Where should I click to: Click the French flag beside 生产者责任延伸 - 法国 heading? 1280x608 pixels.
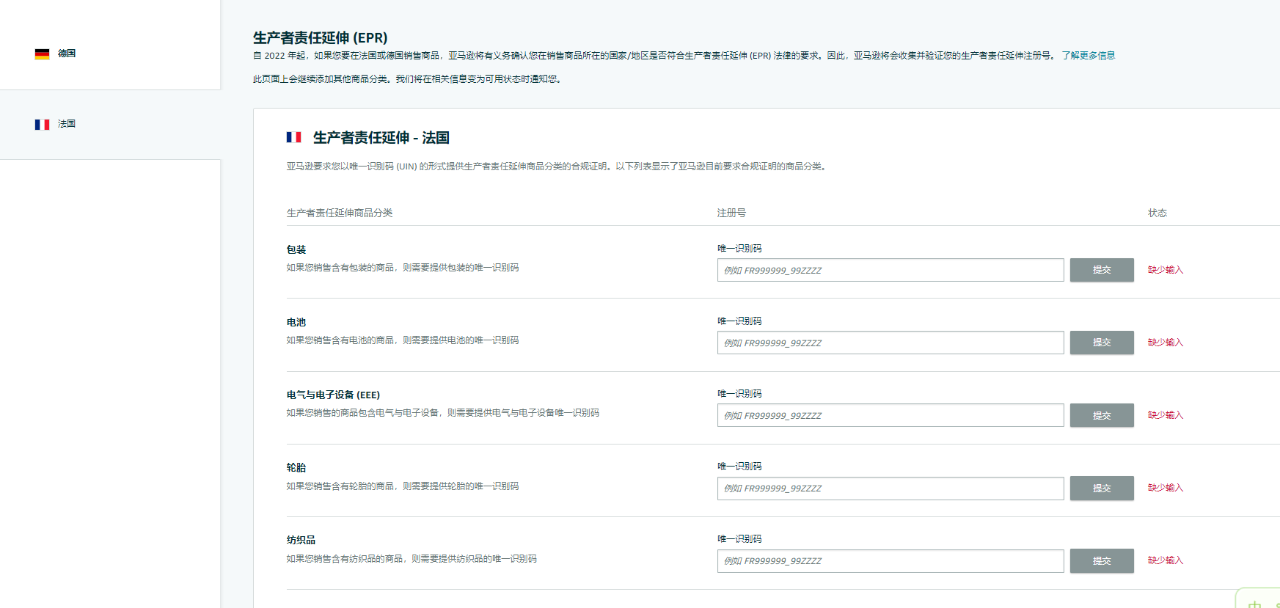click(x=293, y=137)
